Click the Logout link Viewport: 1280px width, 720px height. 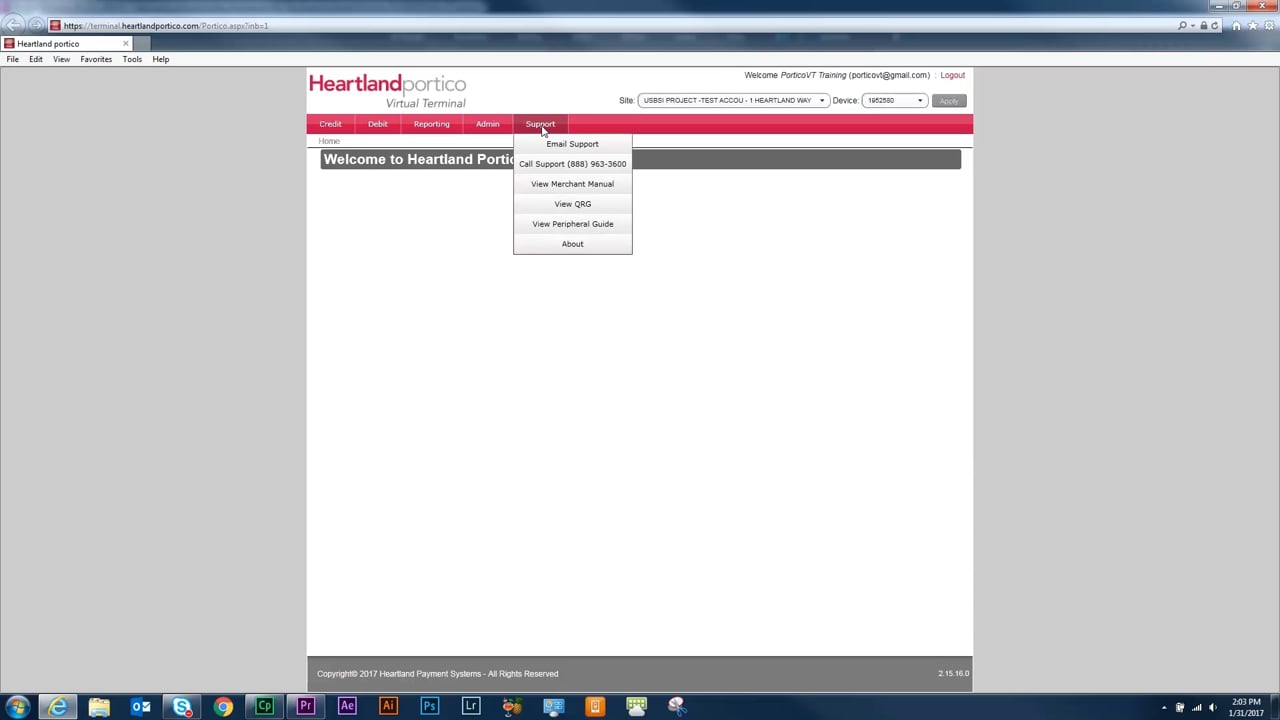[x=953, y=75]
